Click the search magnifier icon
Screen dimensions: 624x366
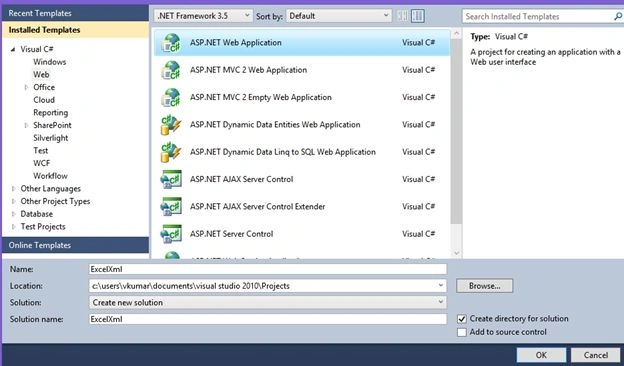618,16
